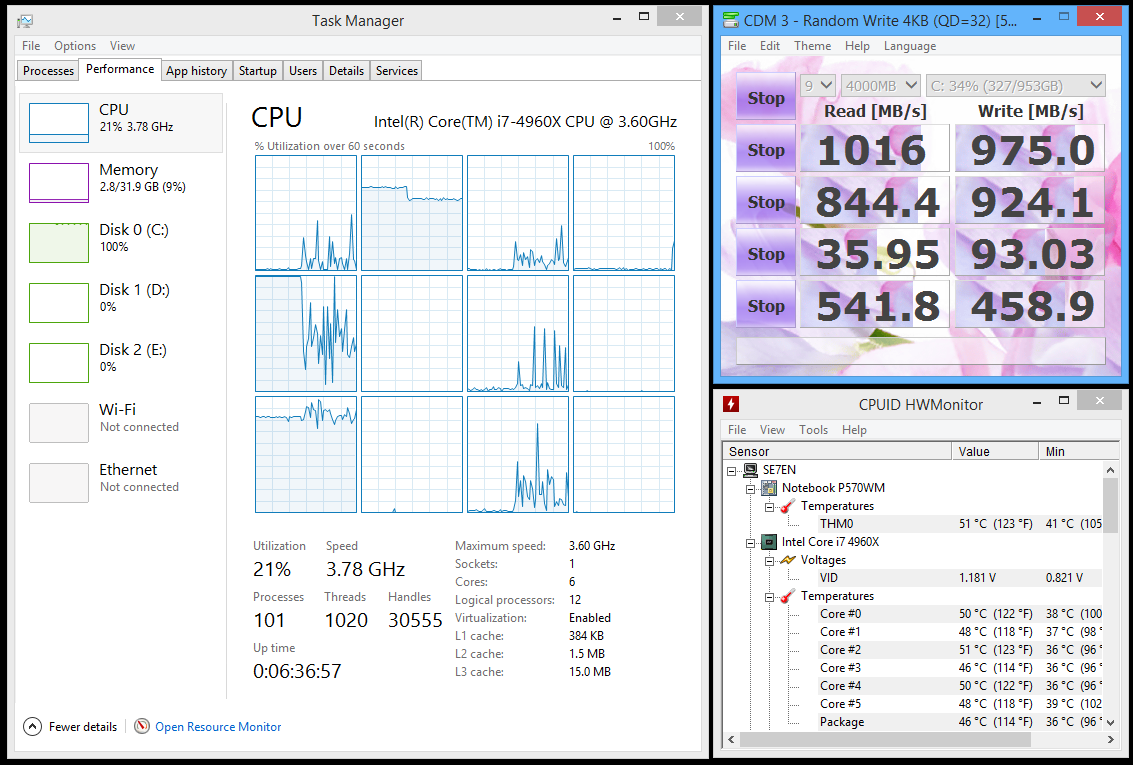This screenshot has width=1133, height=765.
Task: Switch to the Startup tab
Action: pos(257,71)
